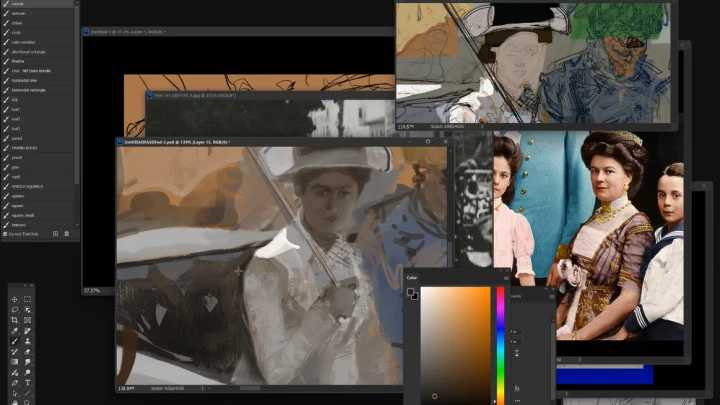
Task: Activate the Untitled-1 document title bar
Action: (238, 32)
